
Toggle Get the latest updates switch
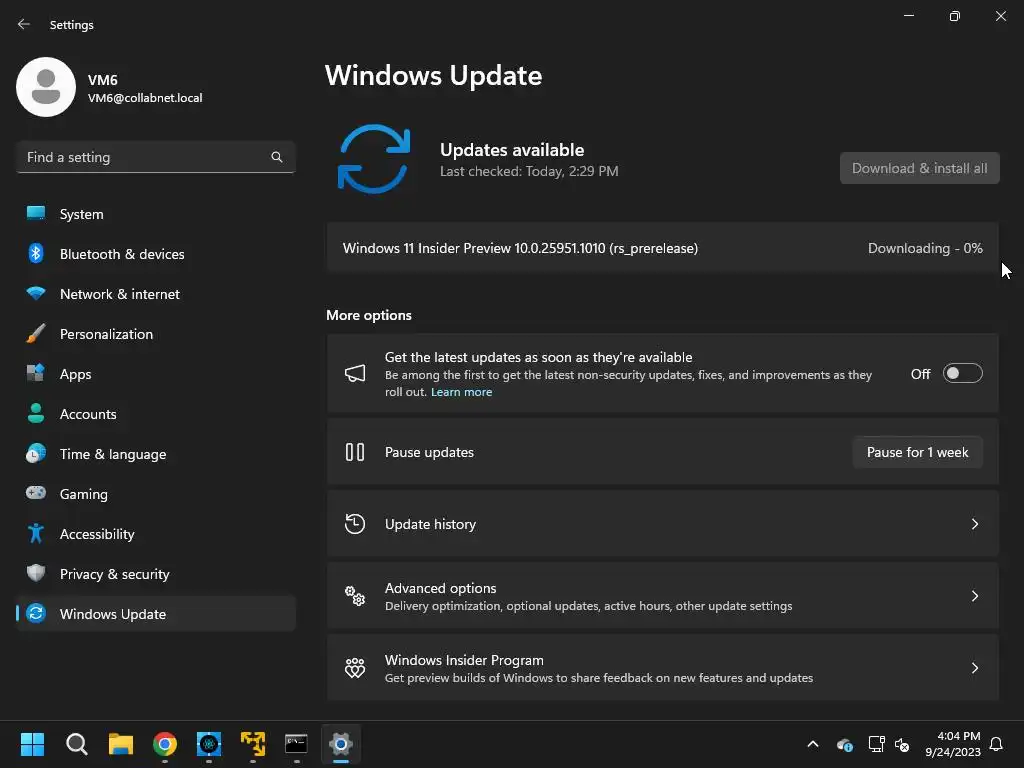point(963,374)
